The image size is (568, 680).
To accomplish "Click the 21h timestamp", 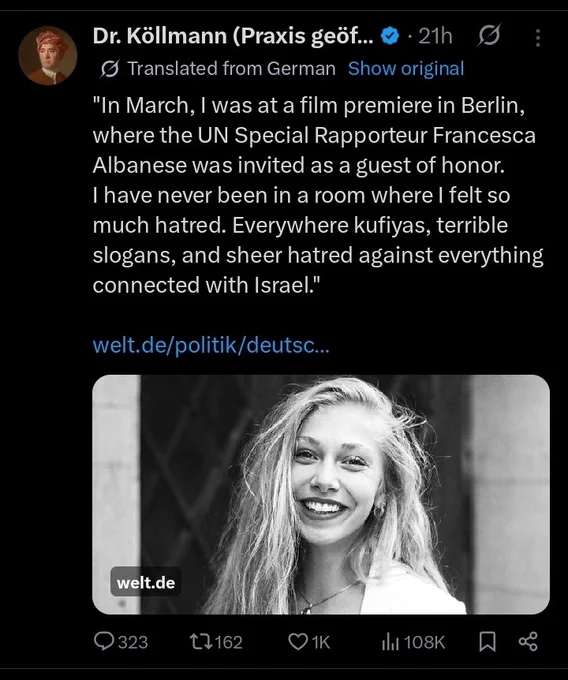I will pos(435,36).
